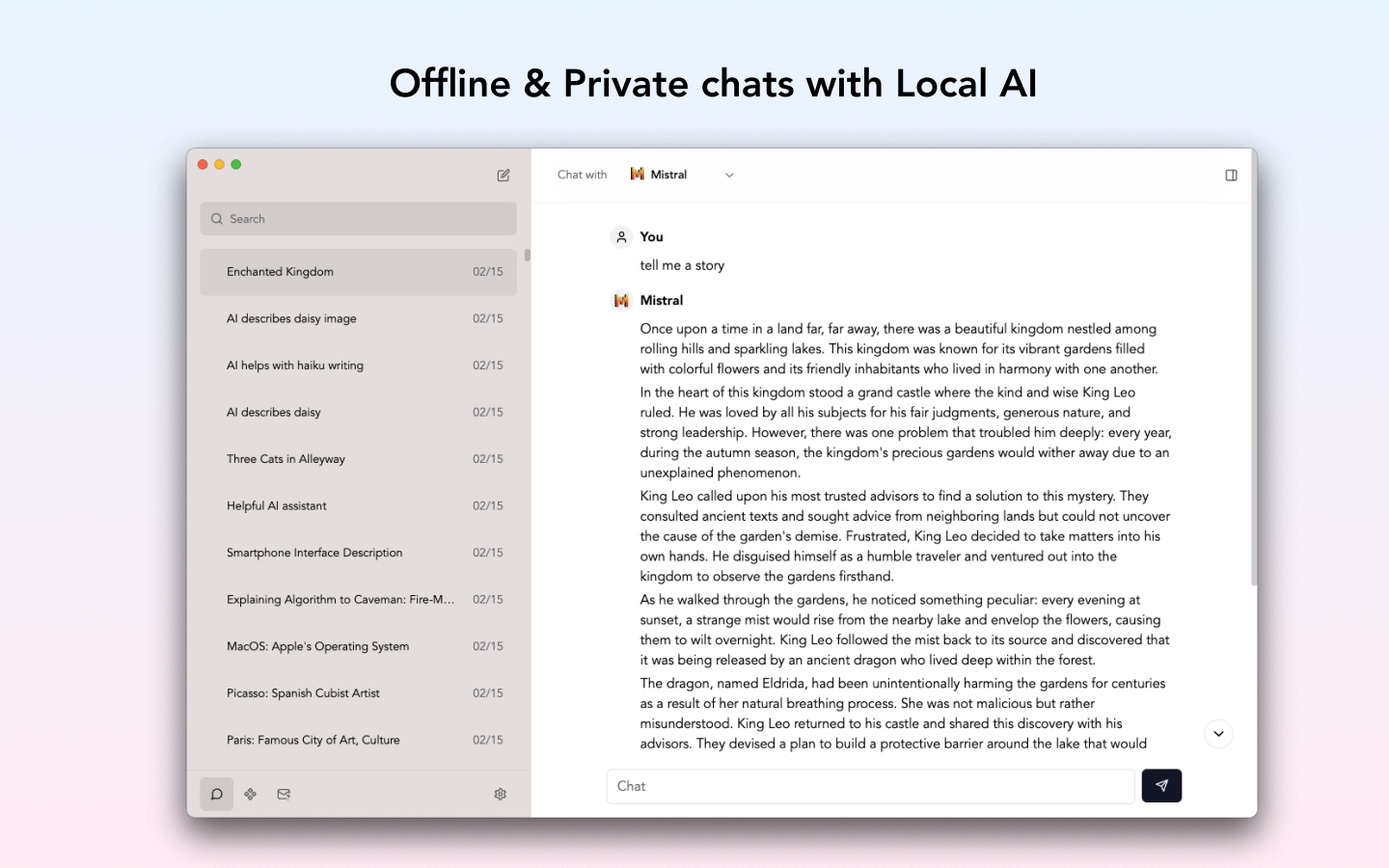Open Explaining Algorithm to Caveman chat
The width and height of the screenshot is (1389, 868).
358,599
